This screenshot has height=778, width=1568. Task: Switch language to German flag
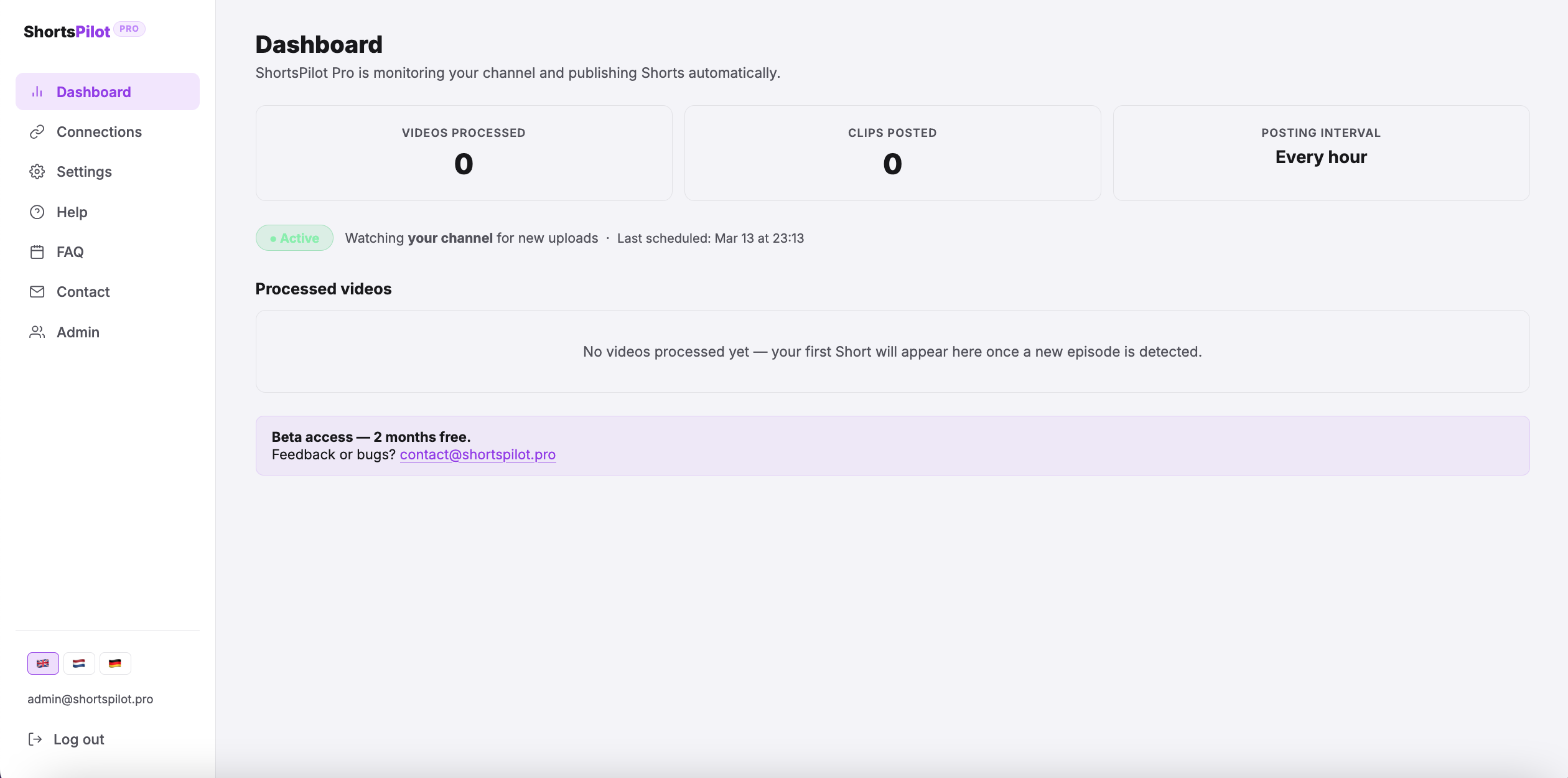[x=115, y=663]
